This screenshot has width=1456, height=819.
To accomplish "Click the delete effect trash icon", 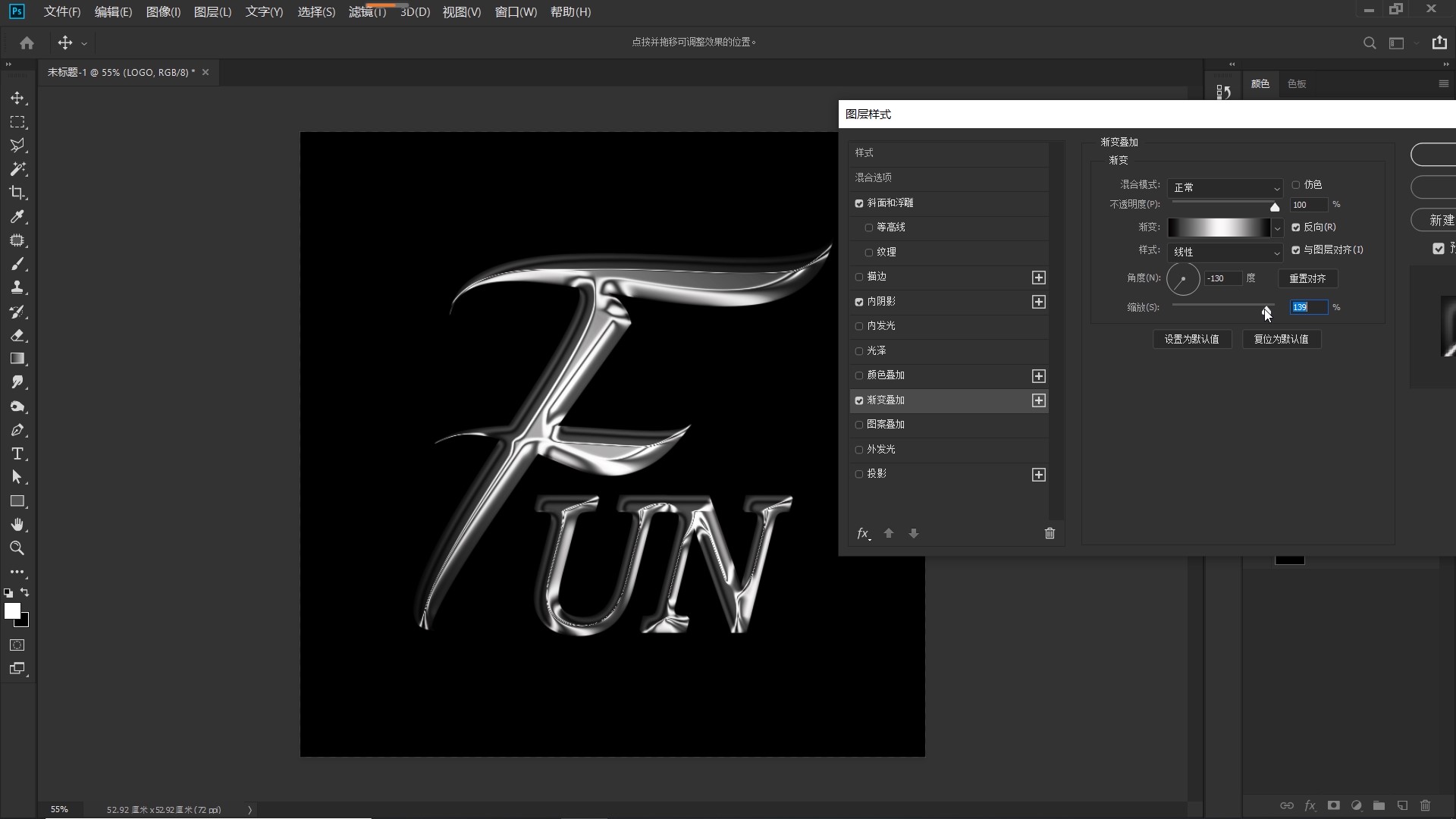I will [1050, 533].
